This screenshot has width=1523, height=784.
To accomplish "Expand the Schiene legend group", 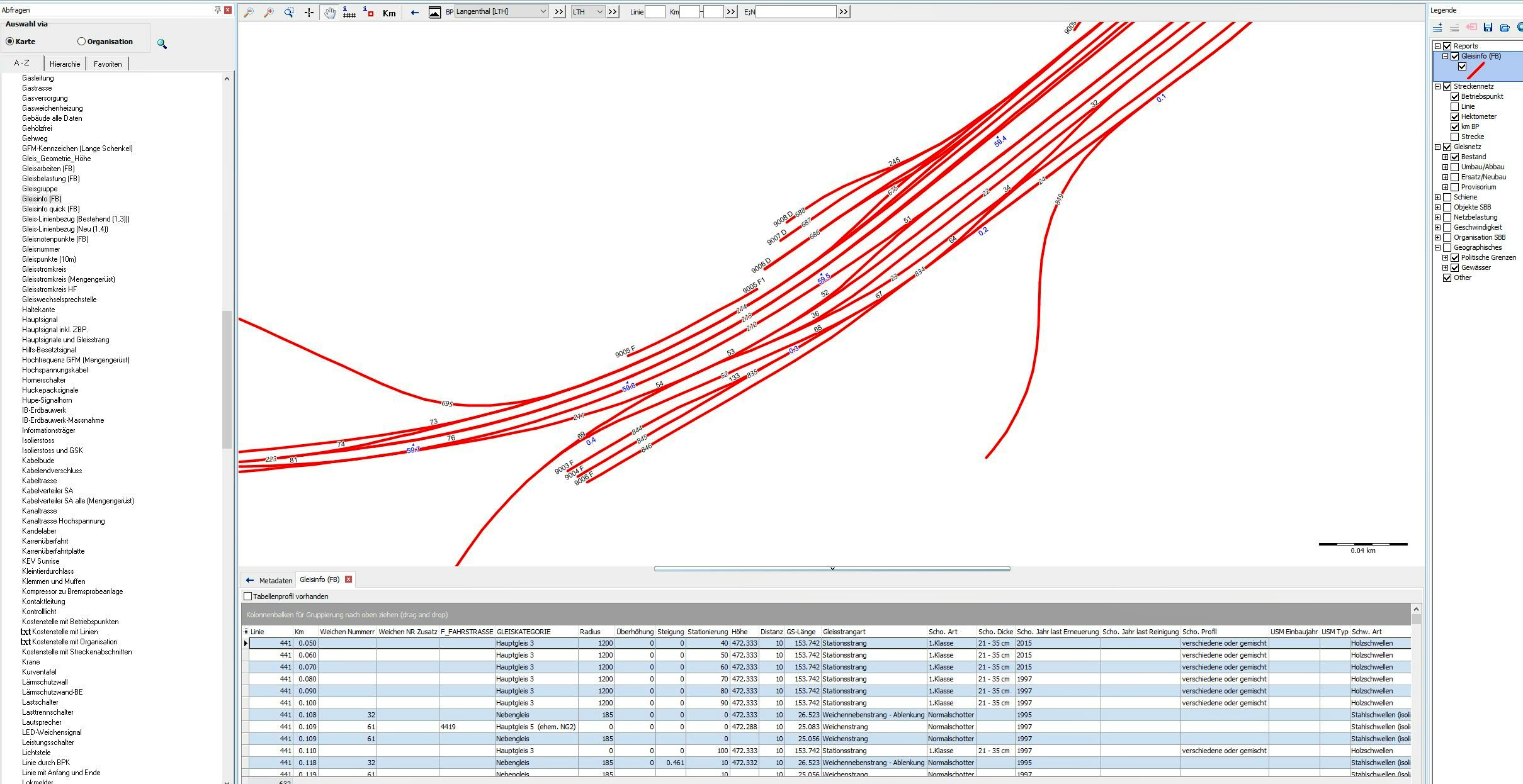I will [x=1437, y=197].
